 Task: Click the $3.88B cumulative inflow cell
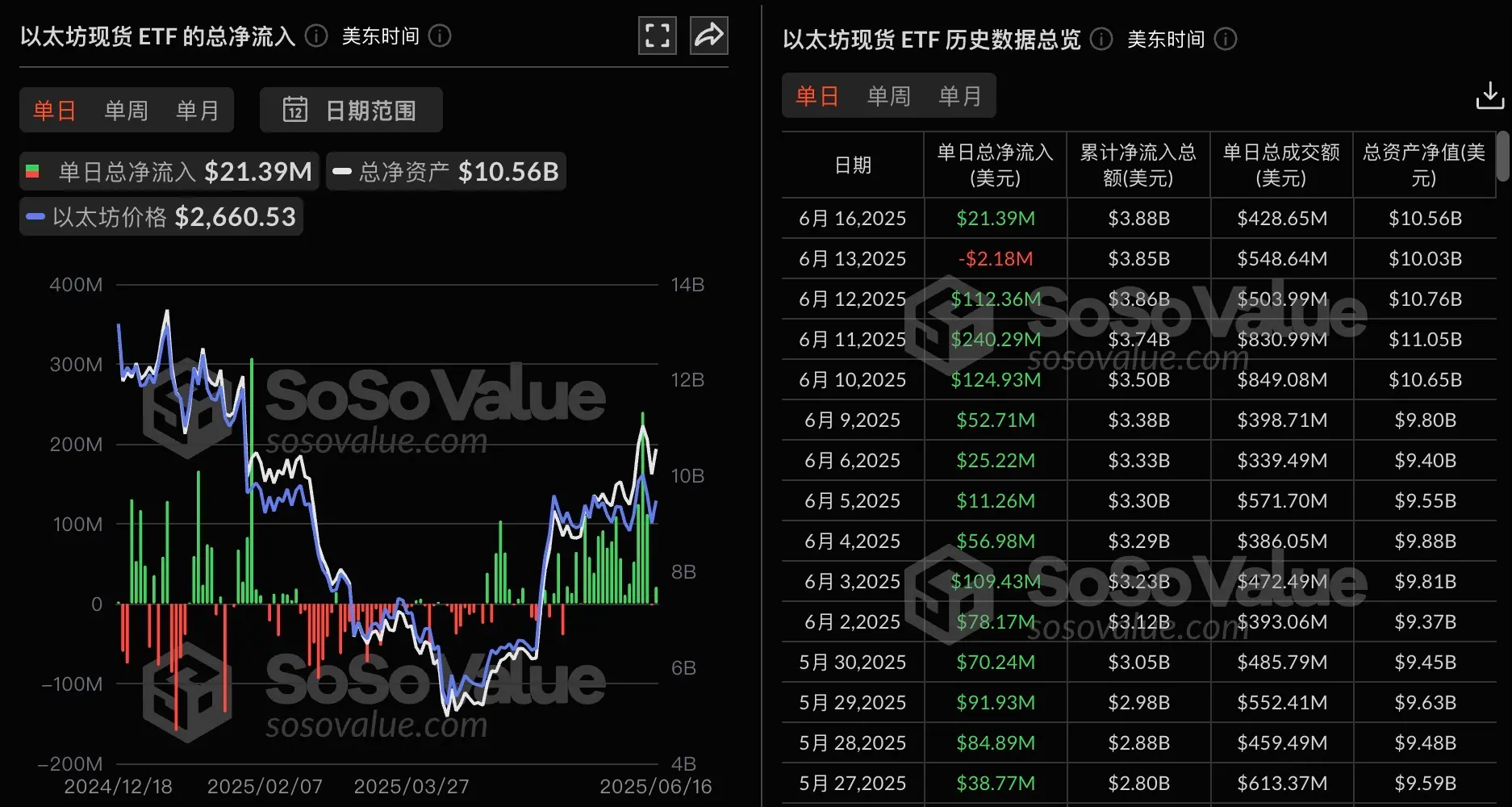(x=1139, y=218)
